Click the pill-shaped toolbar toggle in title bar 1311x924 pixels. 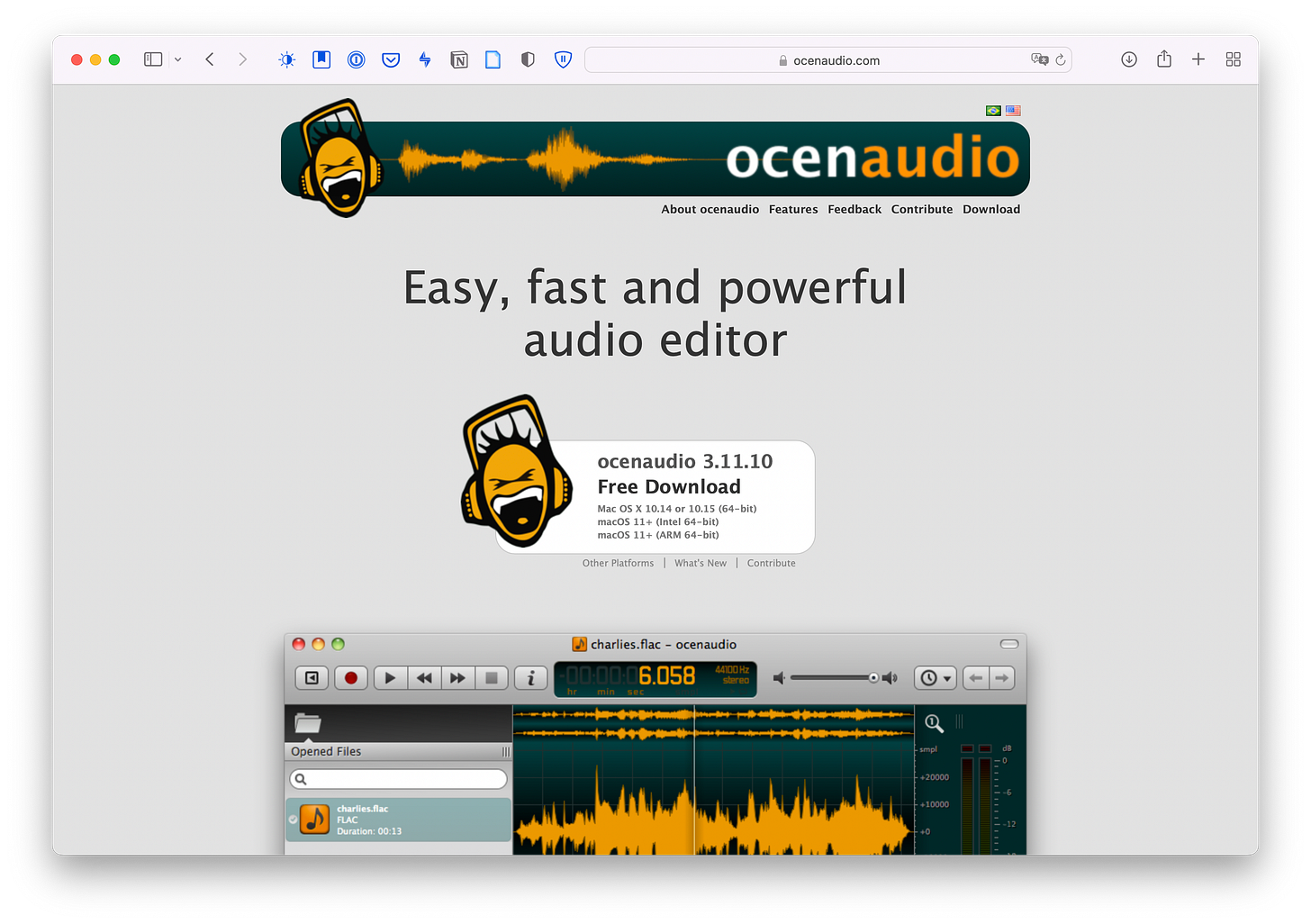coord(1009,644)
